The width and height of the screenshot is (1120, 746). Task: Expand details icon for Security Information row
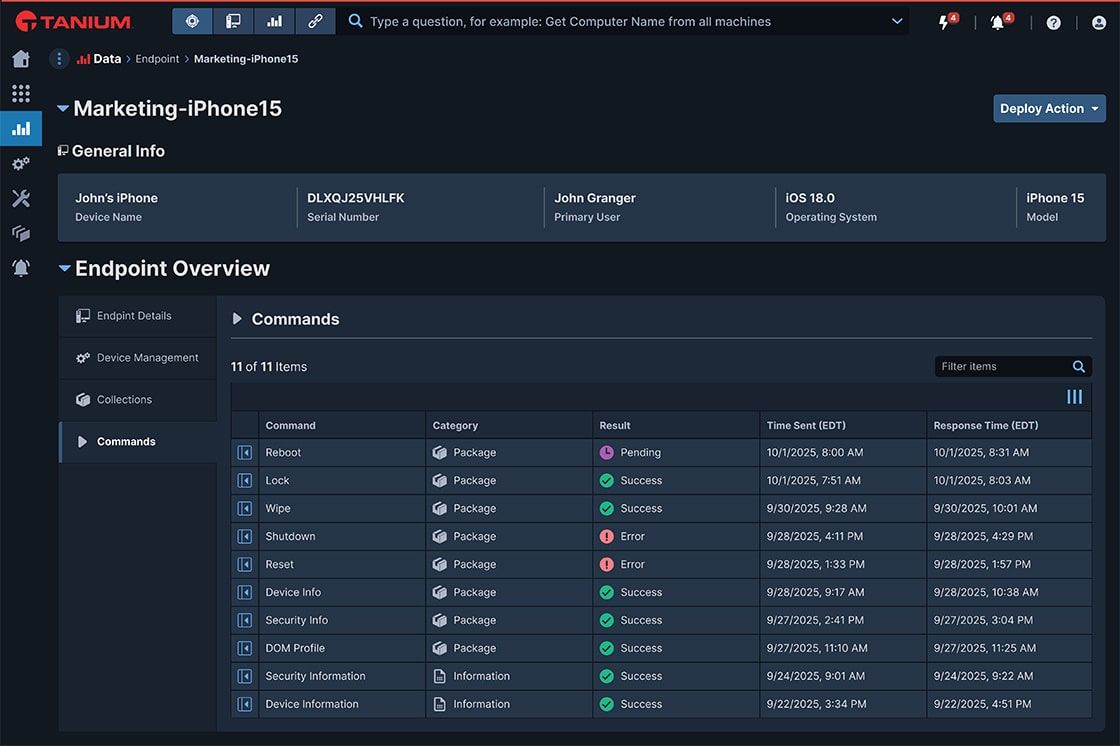(x=244, y=675)
